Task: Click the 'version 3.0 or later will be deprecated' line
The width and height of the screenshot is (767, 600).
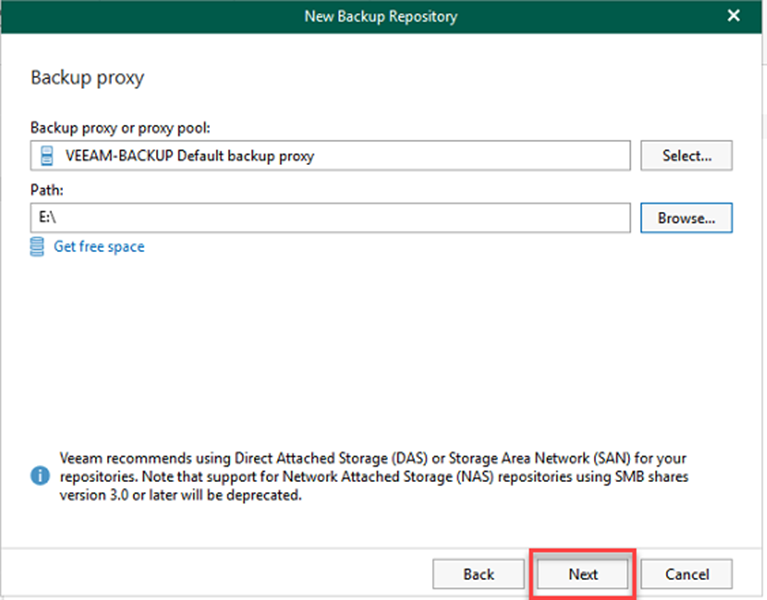Action: coord(180,495)
